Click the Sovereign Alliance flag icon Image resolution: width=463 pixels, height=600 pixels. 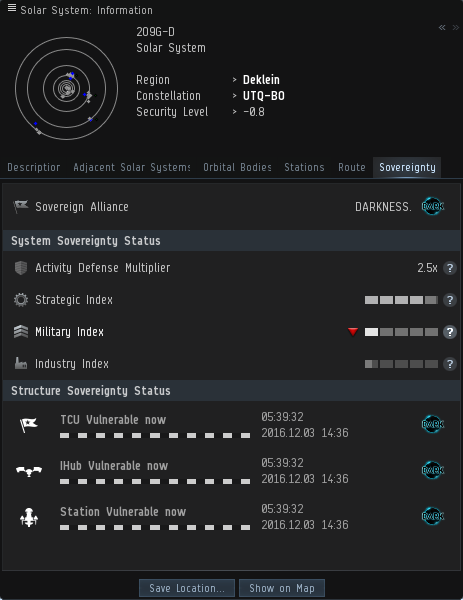21,207
